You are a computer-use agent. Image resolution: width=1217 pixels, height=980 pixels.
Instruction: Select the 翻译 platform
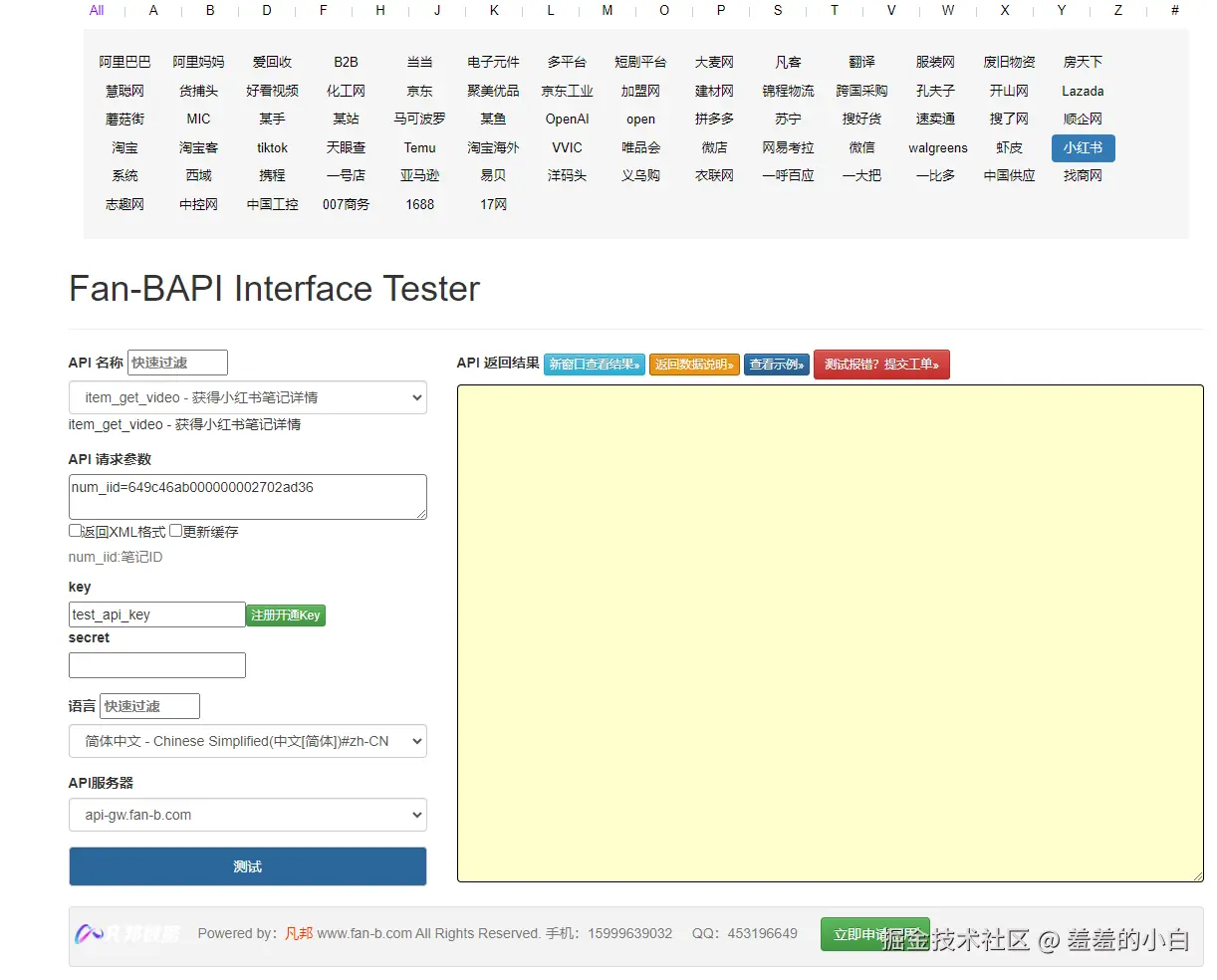pyautogui.click(x=861, y=62)
